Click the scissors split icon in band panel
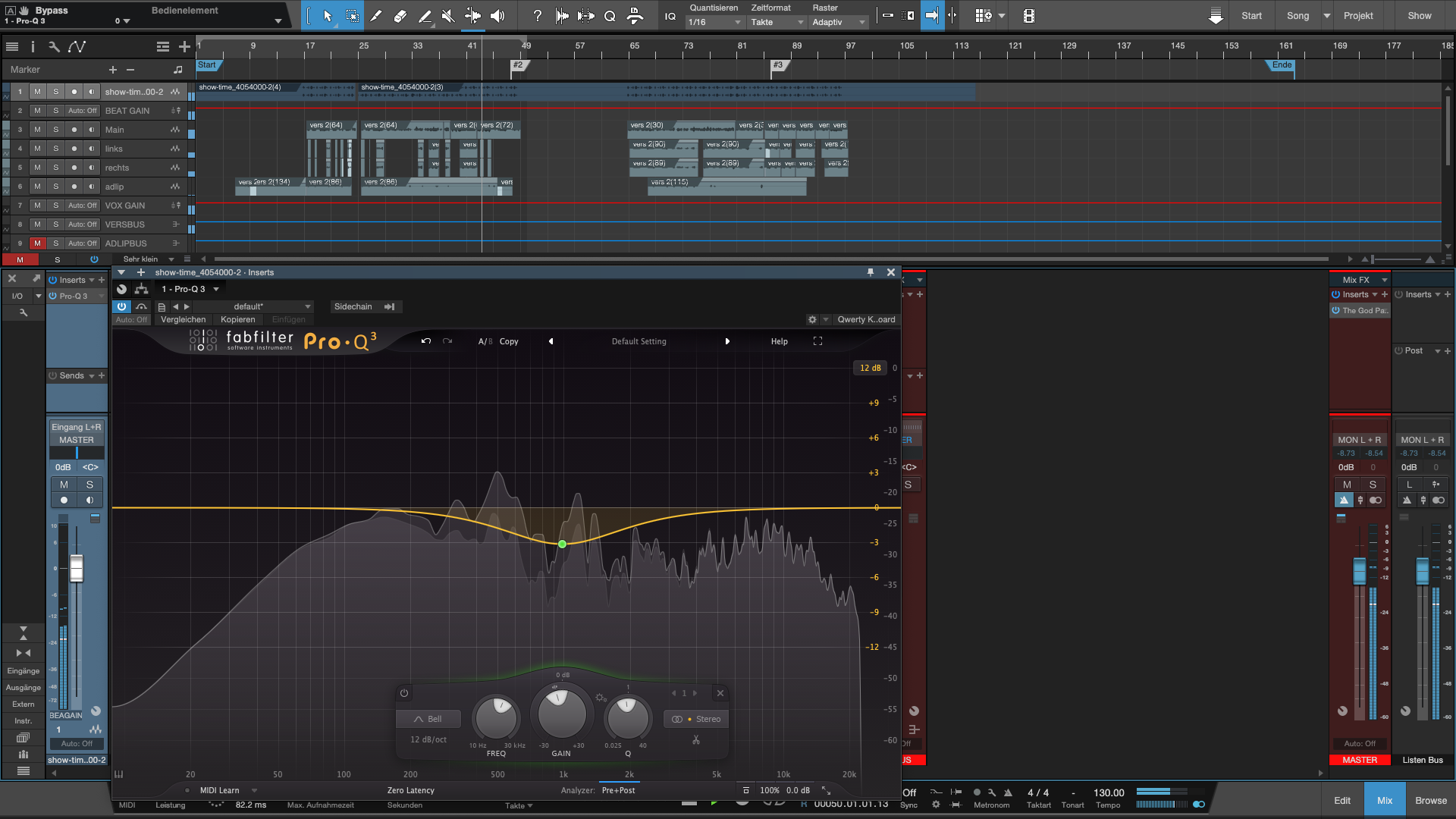Screen dimensions: 1456x819 [x=696, y=739]
